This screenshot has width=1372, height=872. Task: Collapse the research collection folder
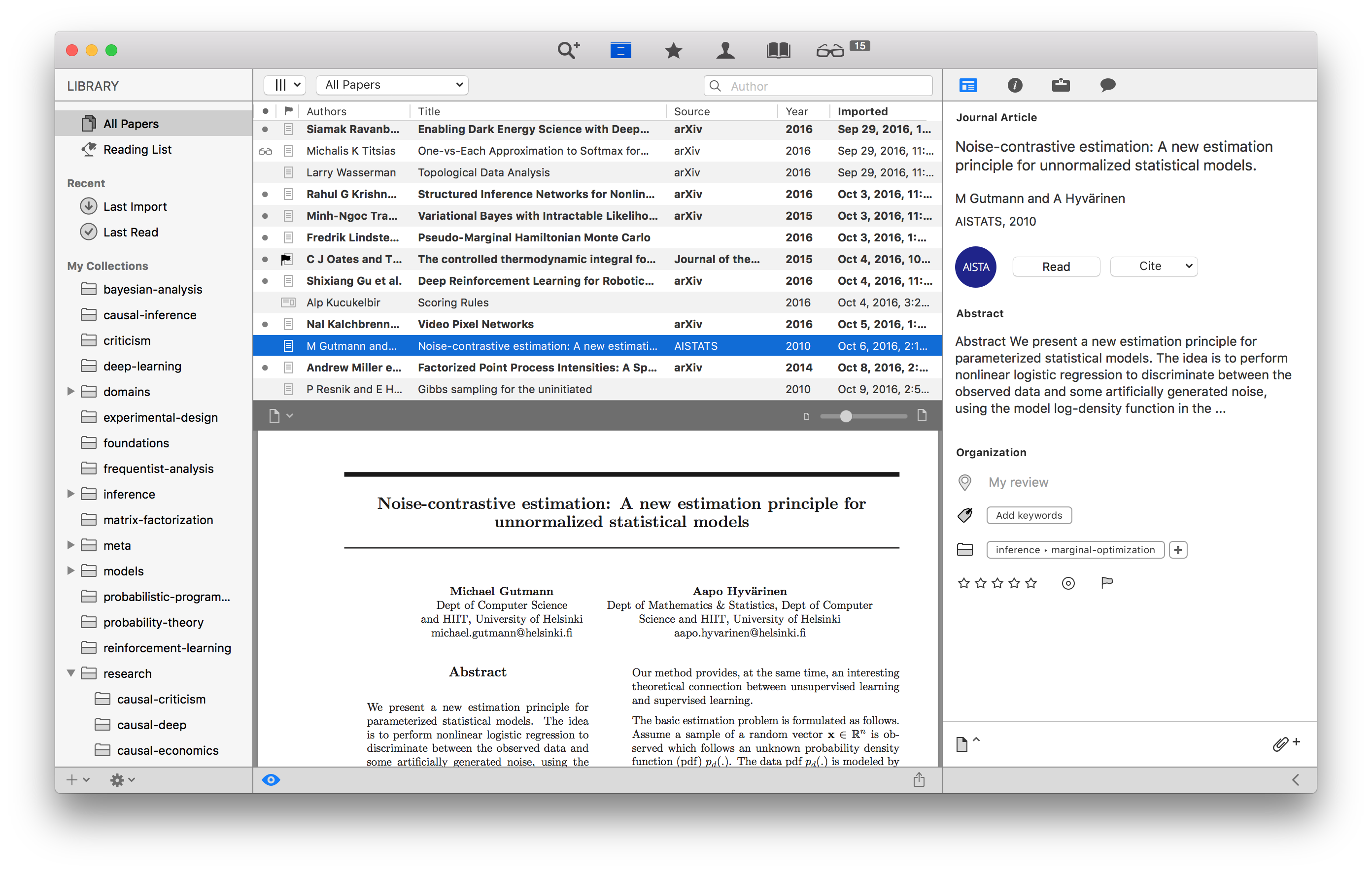pos(71,673)
